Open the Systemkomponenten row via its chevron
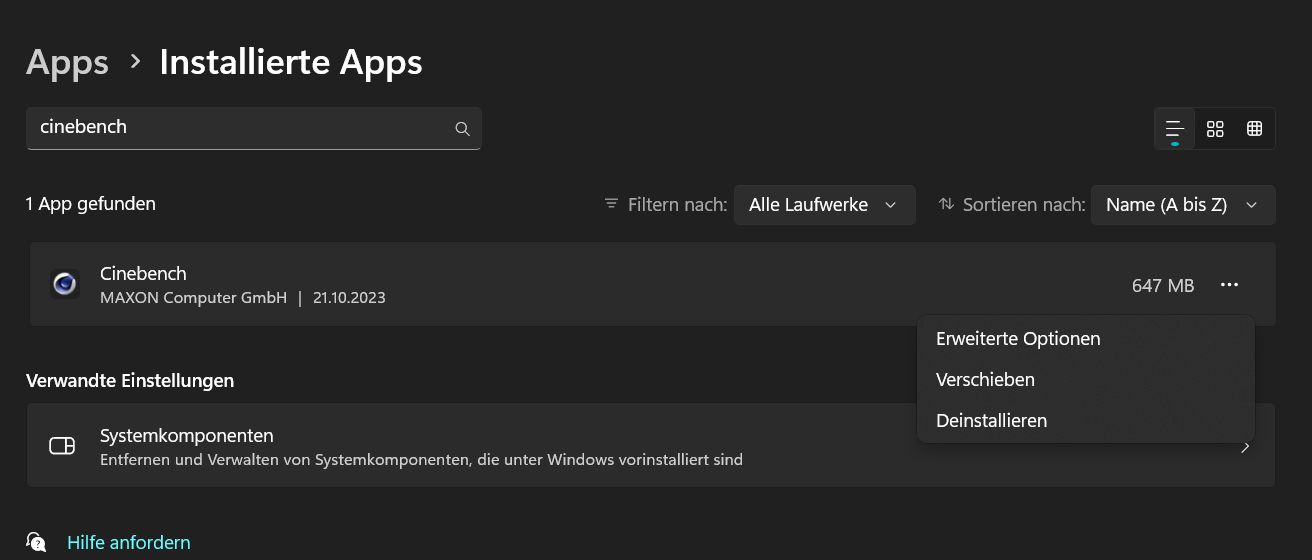This screenshot has height=560, width=1312. 1245,447
